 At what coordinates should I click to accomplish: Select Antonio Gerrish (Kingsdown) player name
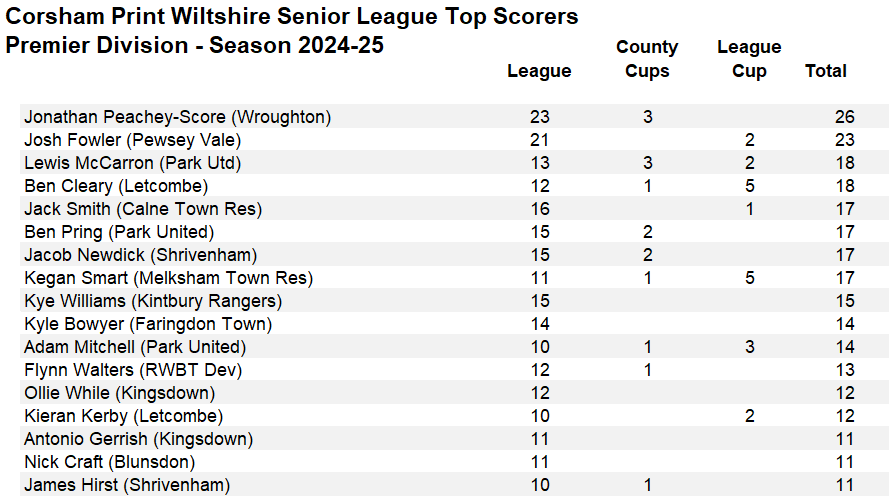tap(138, 439)
